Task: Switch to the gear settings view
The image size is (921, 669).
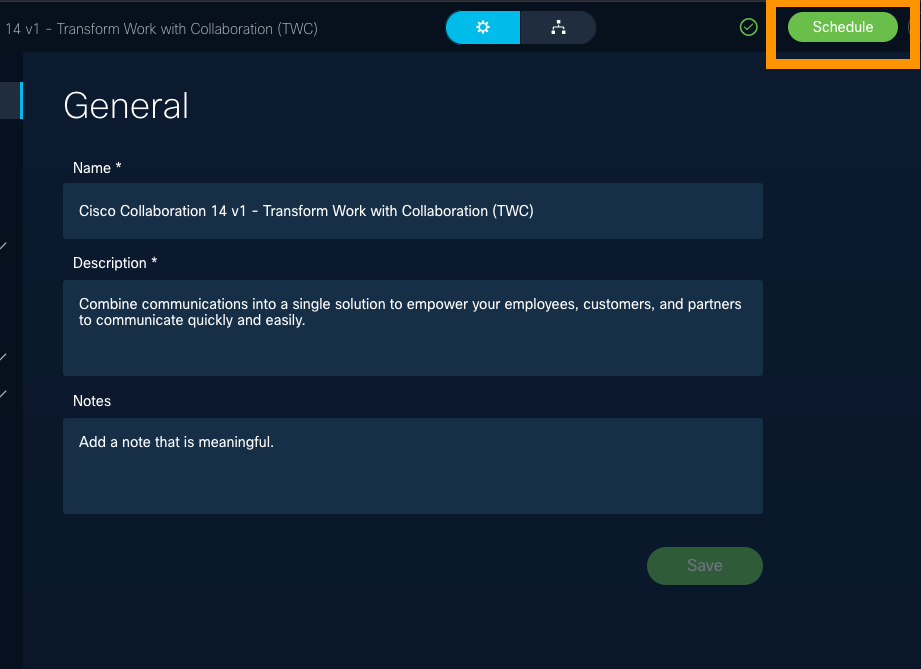Action: pyautogui.click(x=483, y=28)
